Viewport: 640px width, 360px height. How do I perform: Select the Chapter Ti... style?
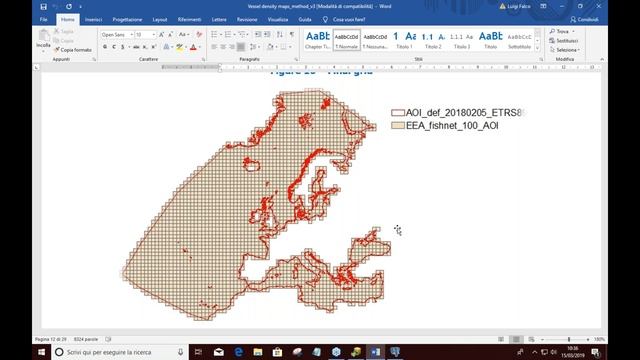pyautogui.click(x=318, y=40)
